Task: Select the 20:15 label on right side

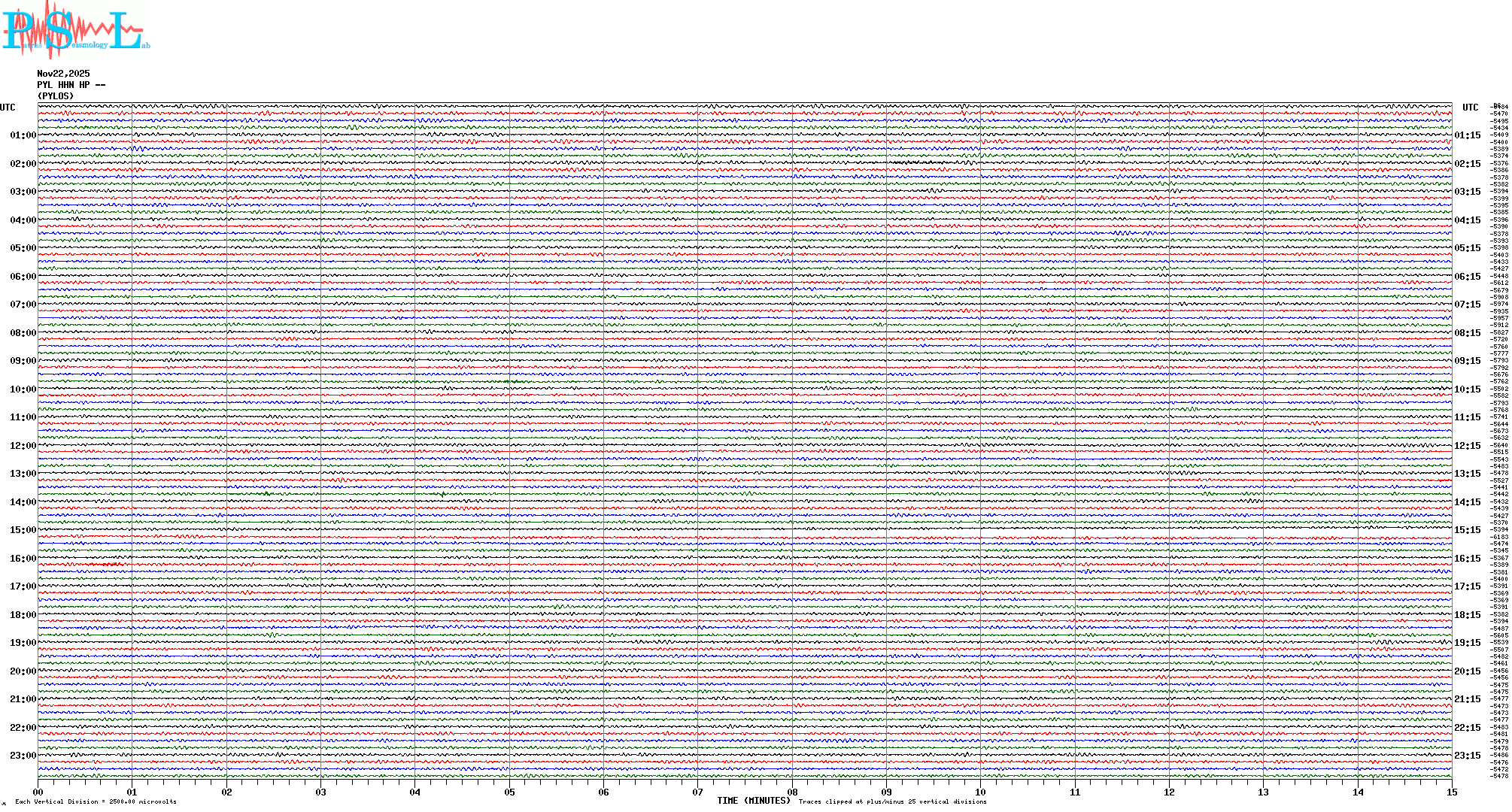Action: pos(1467,671)
